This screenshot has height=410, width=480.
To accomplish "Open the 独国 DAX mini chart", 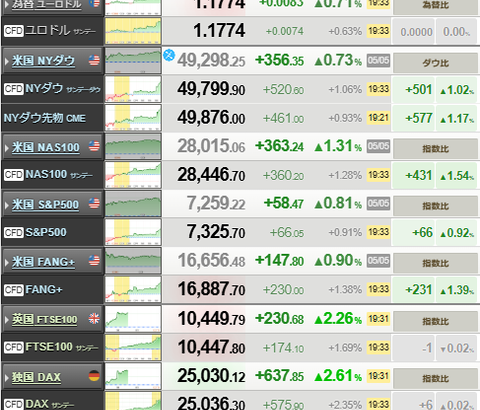I will click(133, 376).
